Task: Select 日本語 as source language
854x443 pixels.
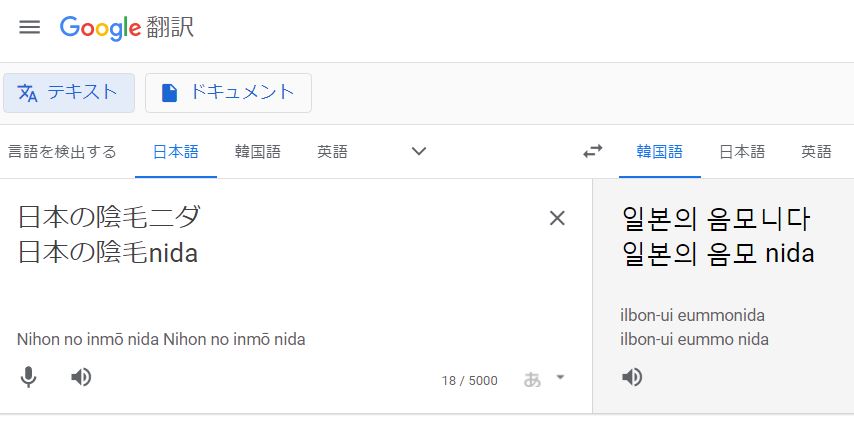Action: tap(176, 152)
